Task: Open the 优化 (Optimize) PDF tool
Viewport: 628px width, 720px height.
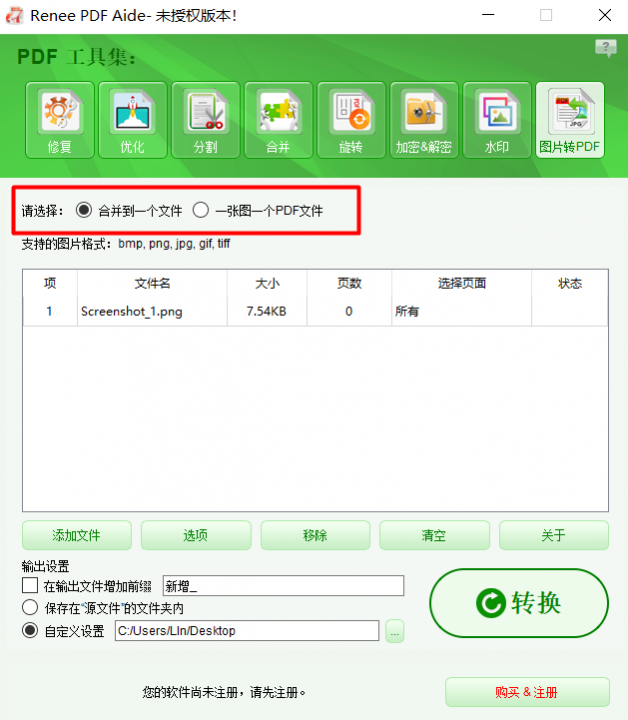Action: pos(133,120)
